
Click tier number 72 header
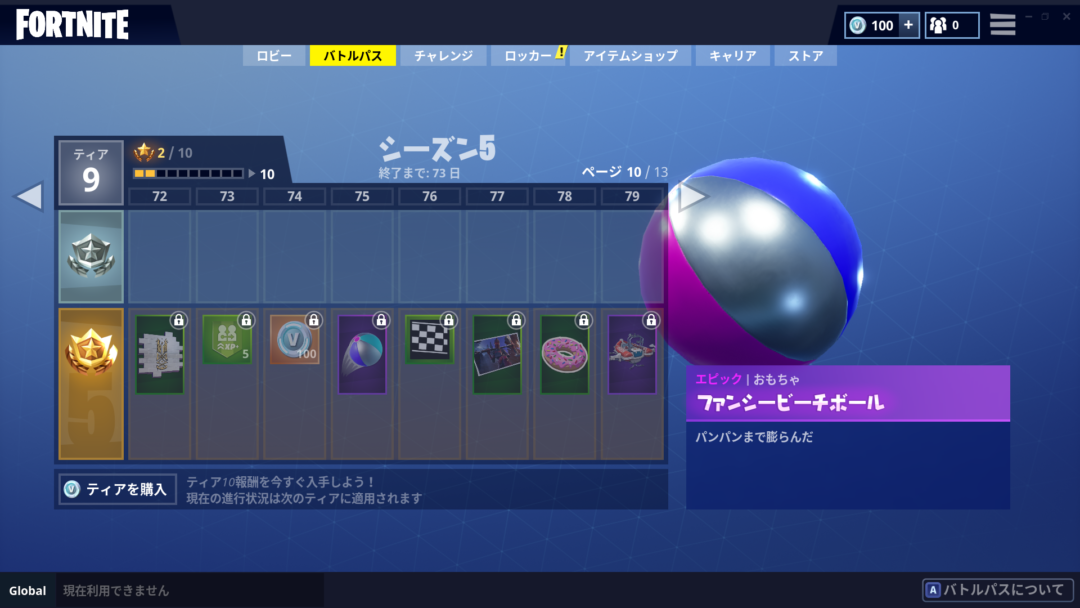coord(160,196)
